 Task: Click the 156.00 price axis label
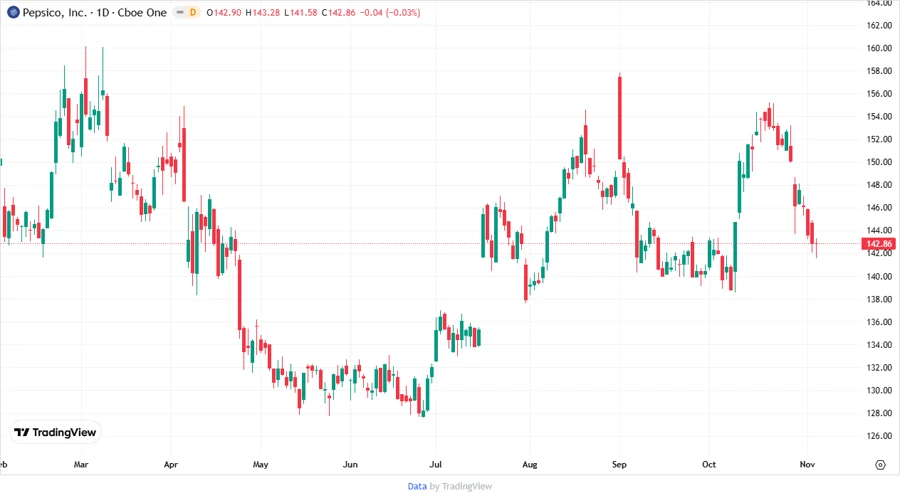(x=879, y=94)
